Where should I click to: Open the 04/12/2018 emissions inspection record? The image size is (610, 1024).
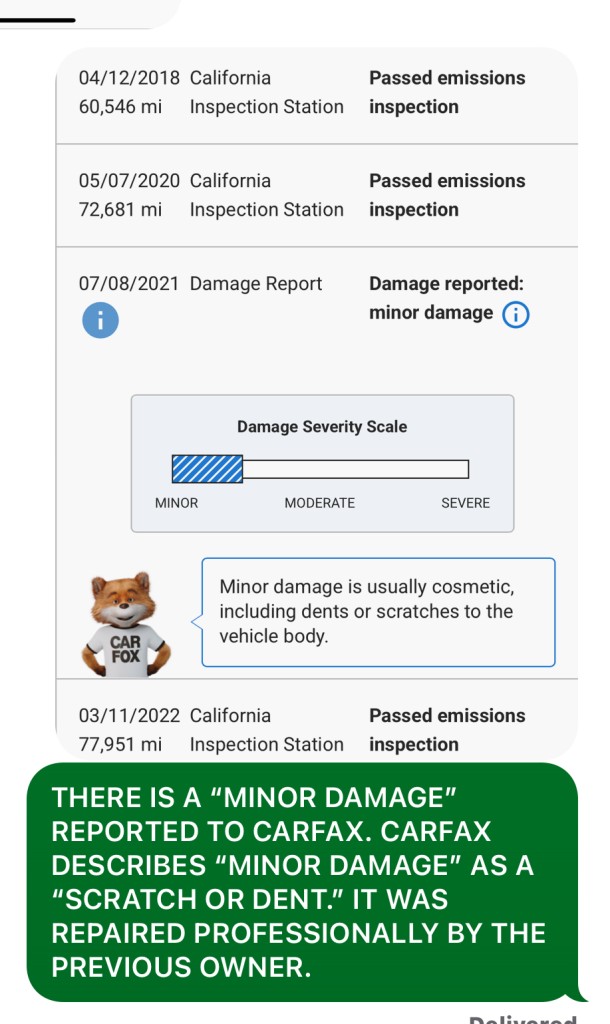coord(317,93)
